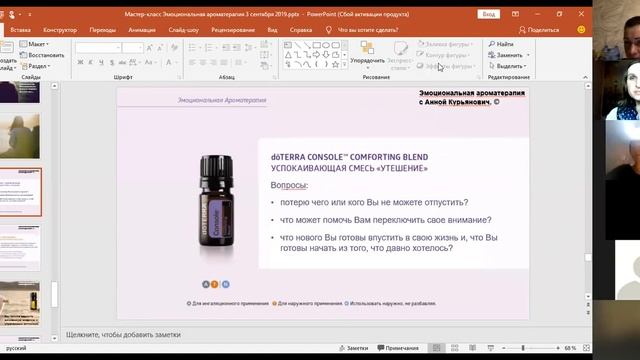The width and height of the screenshot is (640, 360).
Task: Select the beach bottle slide thumbnail
Action: (x=20, y=303)
